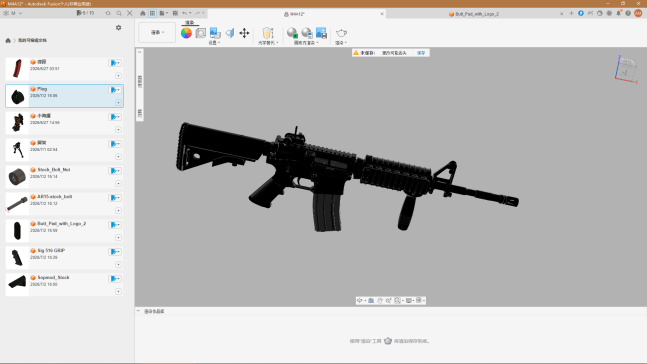Select the AR15-stock_bolt file name
This screenshot has width=647, height=364.
(x=54, y=197)
